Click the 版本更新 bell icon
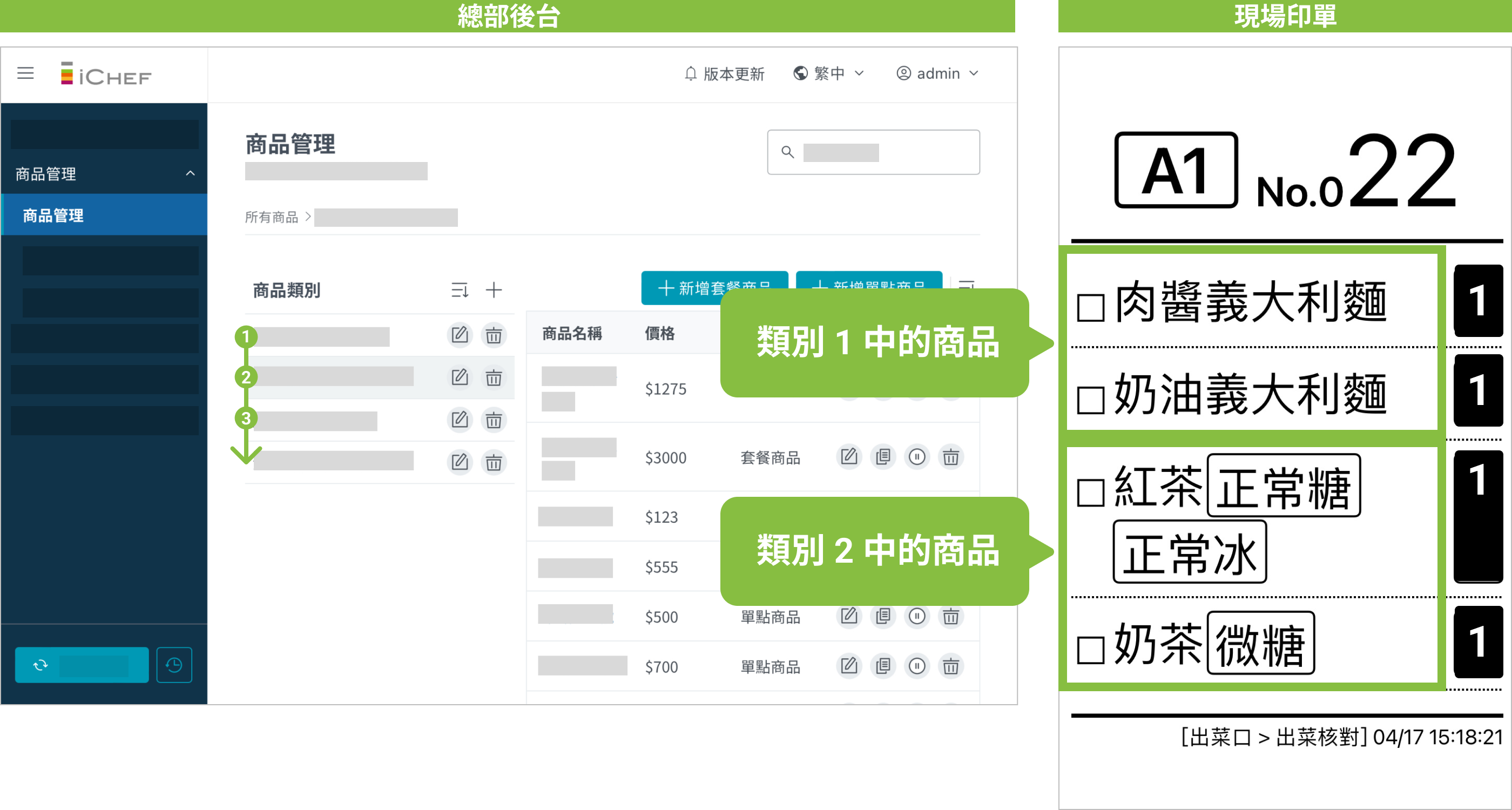Image resolution: width=1512 pixels, height=810 pixels. 691,73
